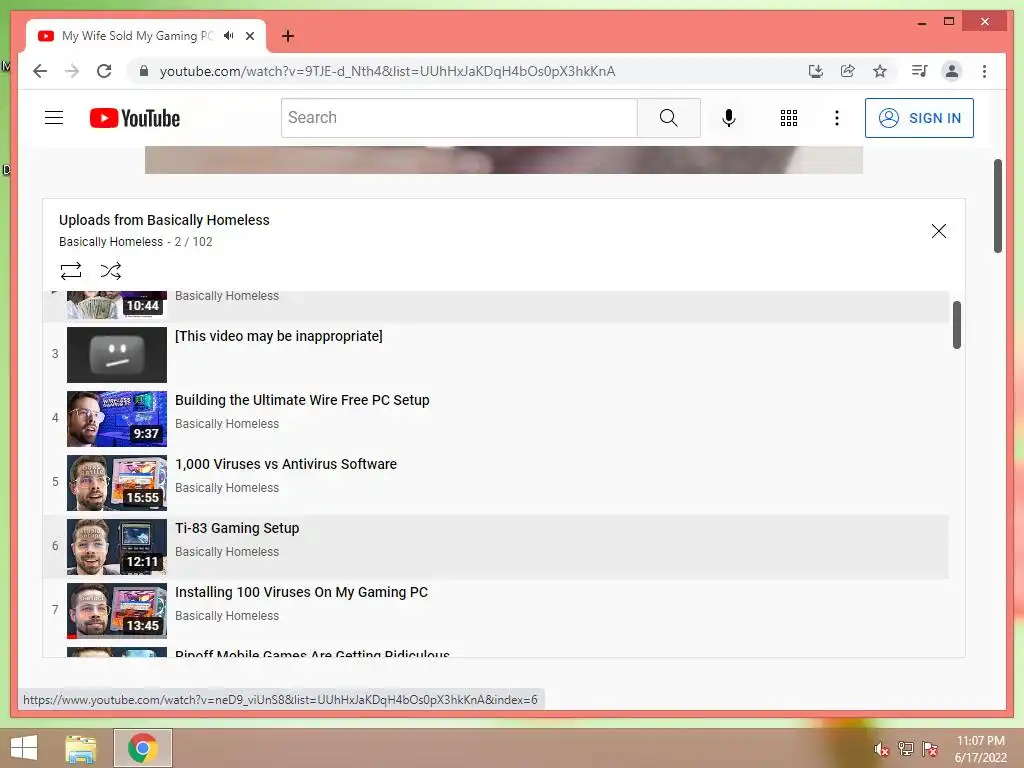Play the currently playing 10:44 playlist video

coord(117,304)
